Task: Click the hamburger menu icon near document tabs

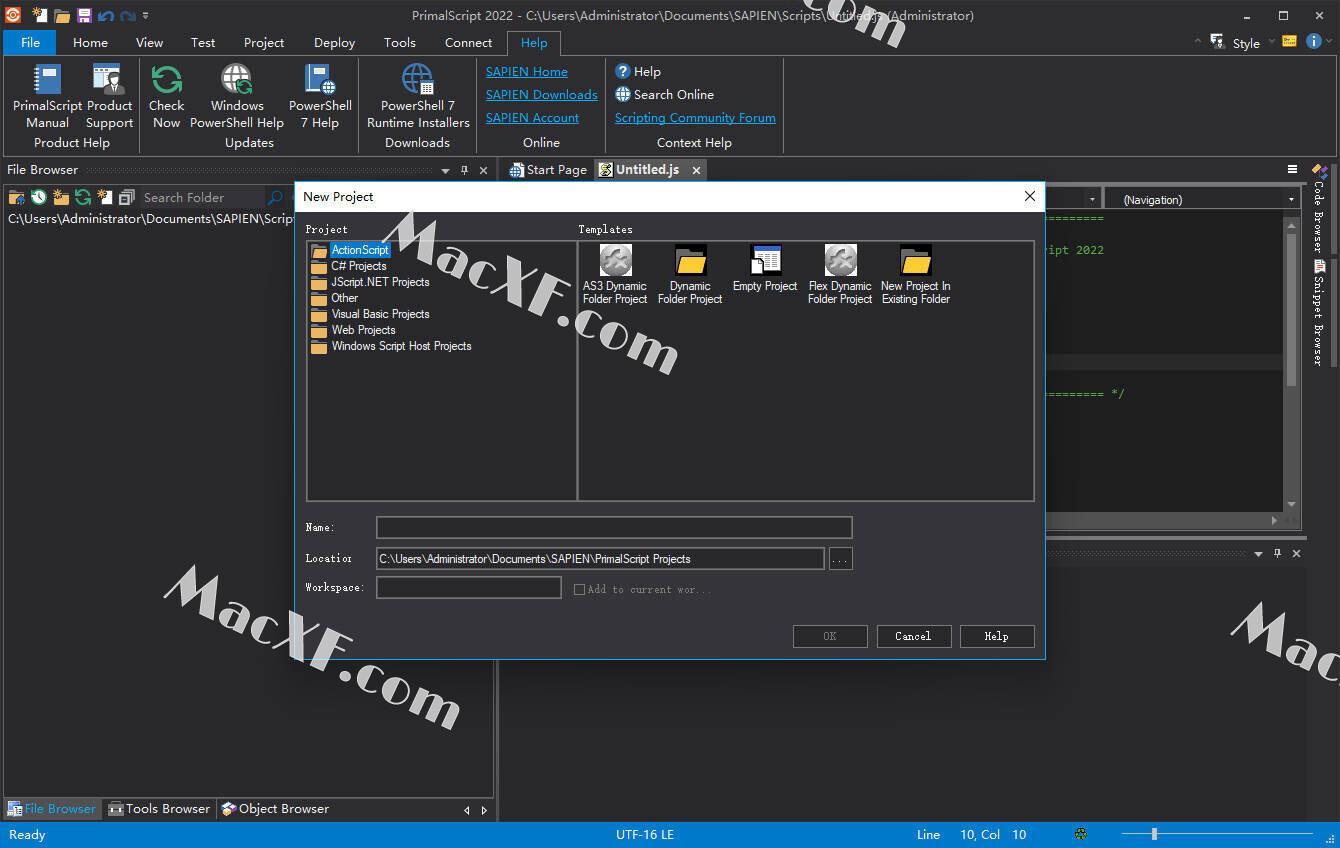Action: pos(1292,169)
